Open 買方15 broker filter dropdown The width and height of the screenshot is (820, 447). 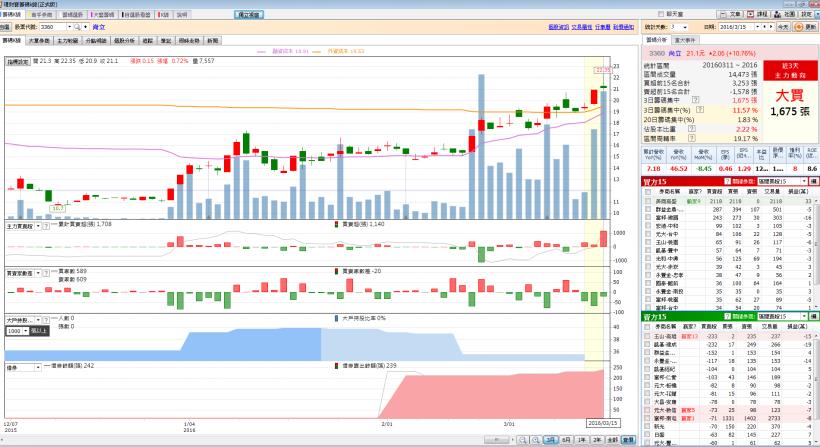pyautogui.click(x=804, y=181)
